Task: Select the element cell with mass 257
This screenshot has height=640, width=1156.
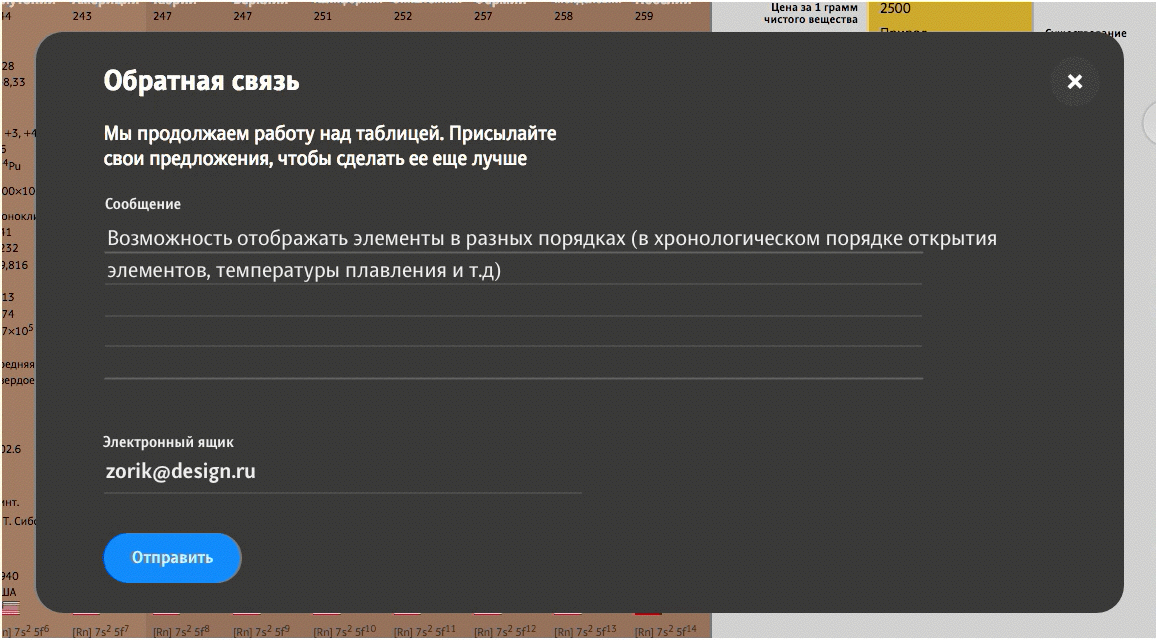Action: 483,14
